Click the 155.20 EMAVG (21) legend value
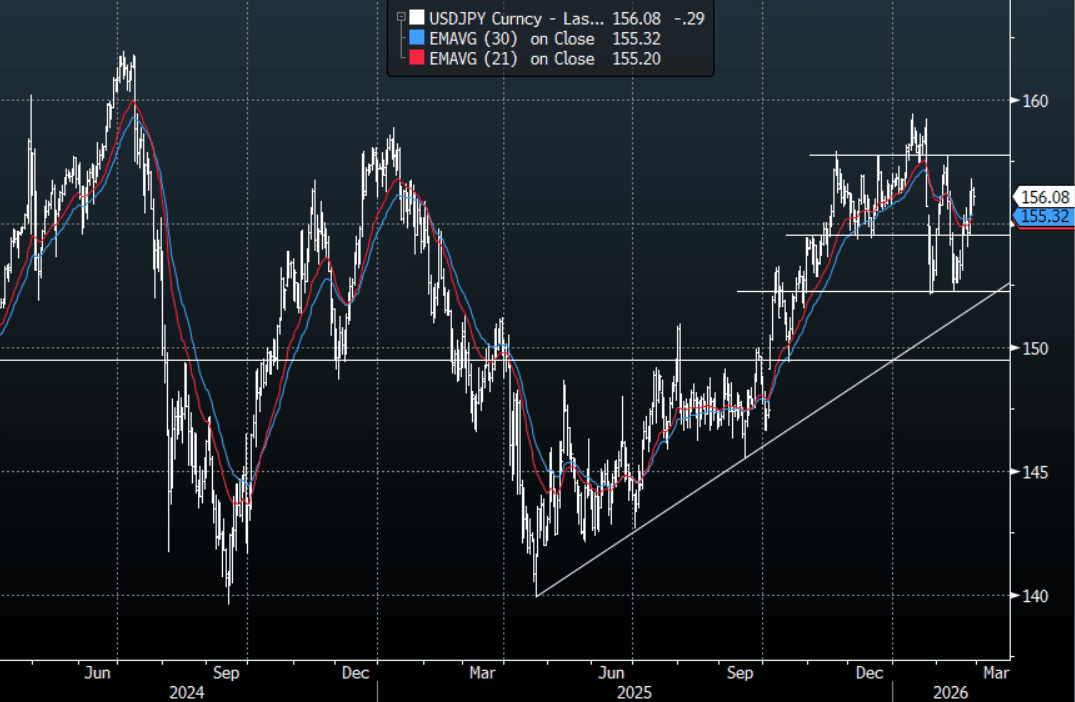Viewport: 1075px width, 702px height. pos(636,58)
